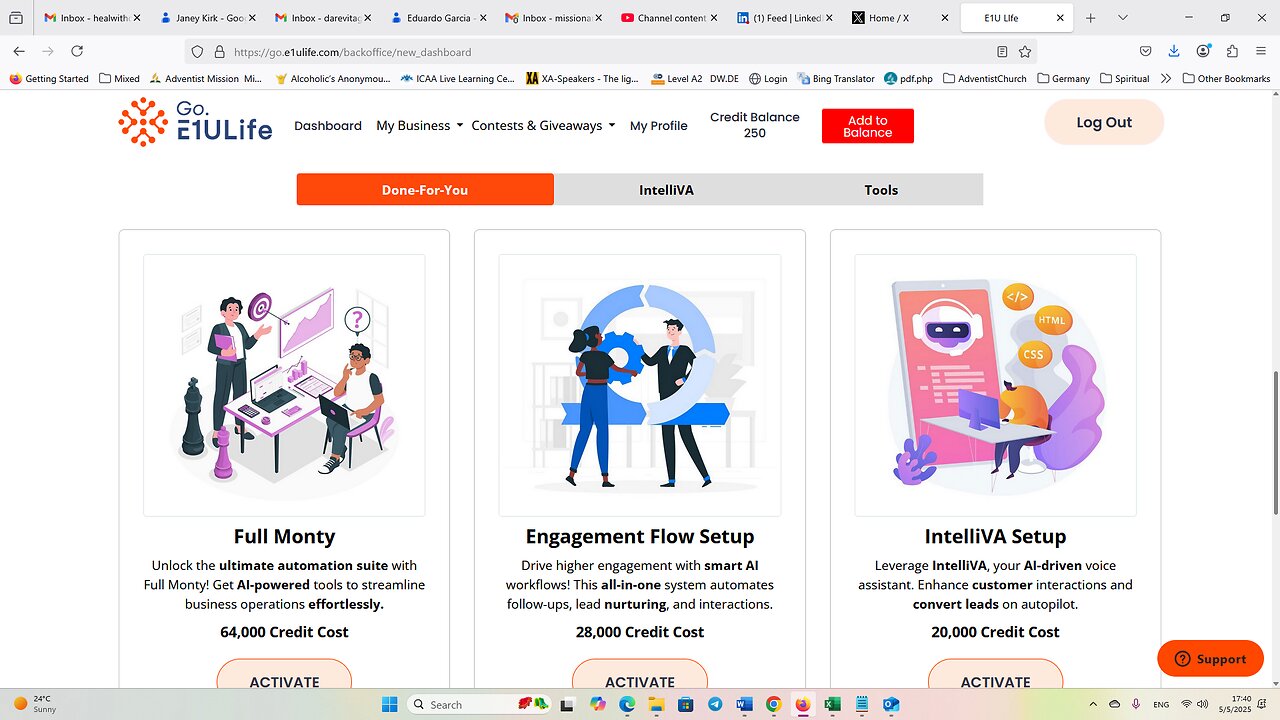The height and width of the screenshot is (720, 1280).
Task: Show hidden system tray icons
Action: point(1091,704)
